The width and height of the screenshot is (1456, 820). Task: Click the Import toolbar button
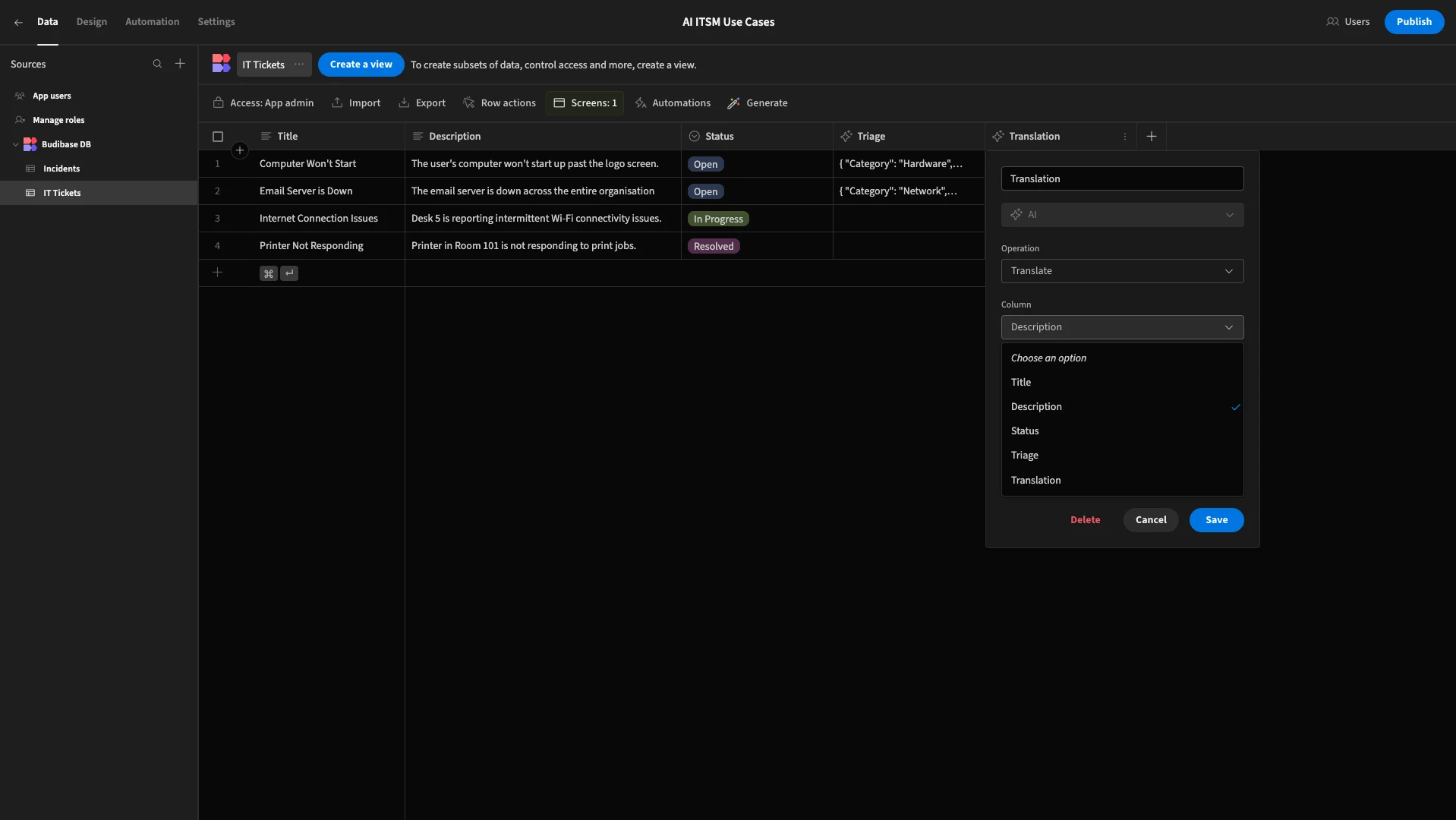[x=356, y=103]
